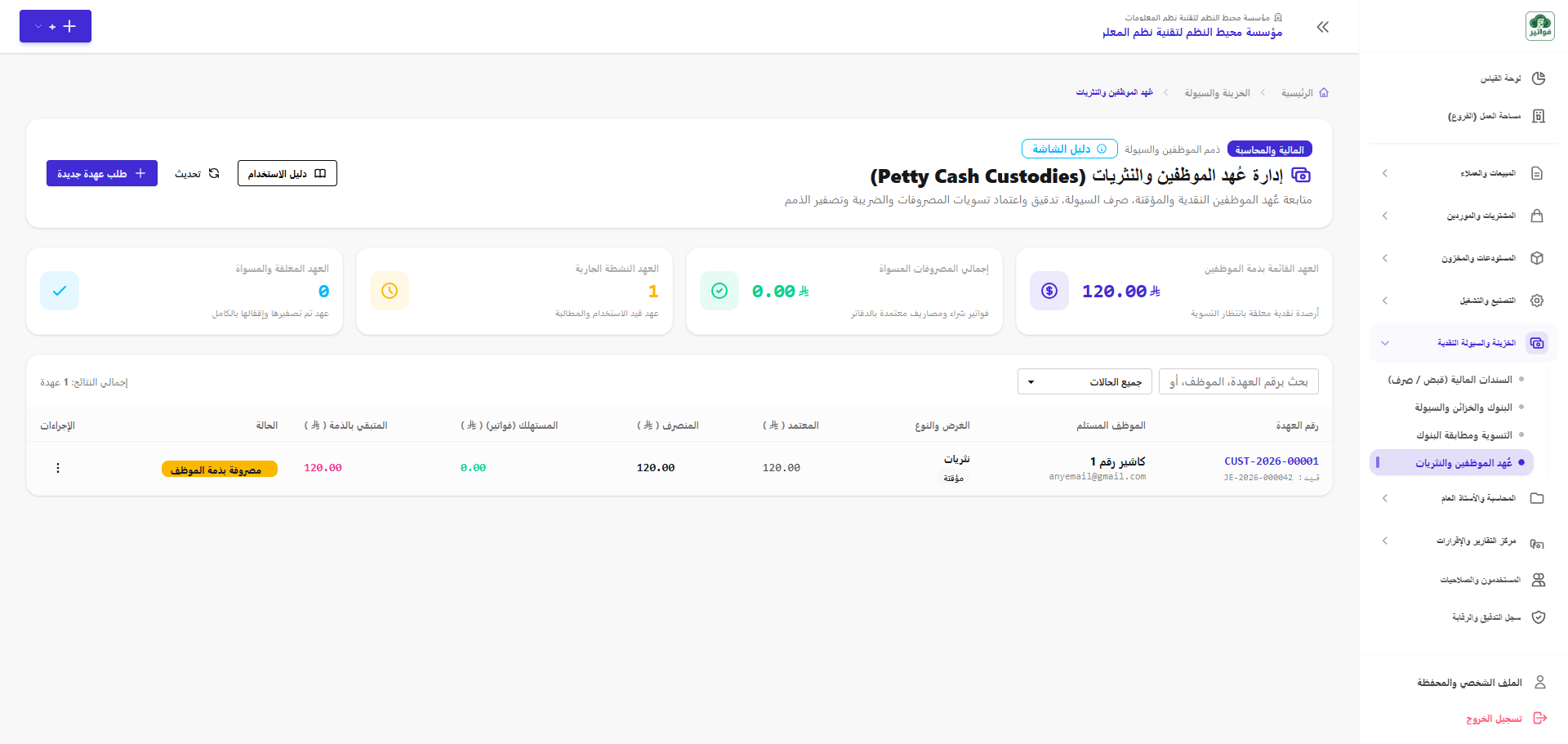Viewport: 1568px width, 744px height.
Task: Click the reports center icon
Action: [1537, 542]
